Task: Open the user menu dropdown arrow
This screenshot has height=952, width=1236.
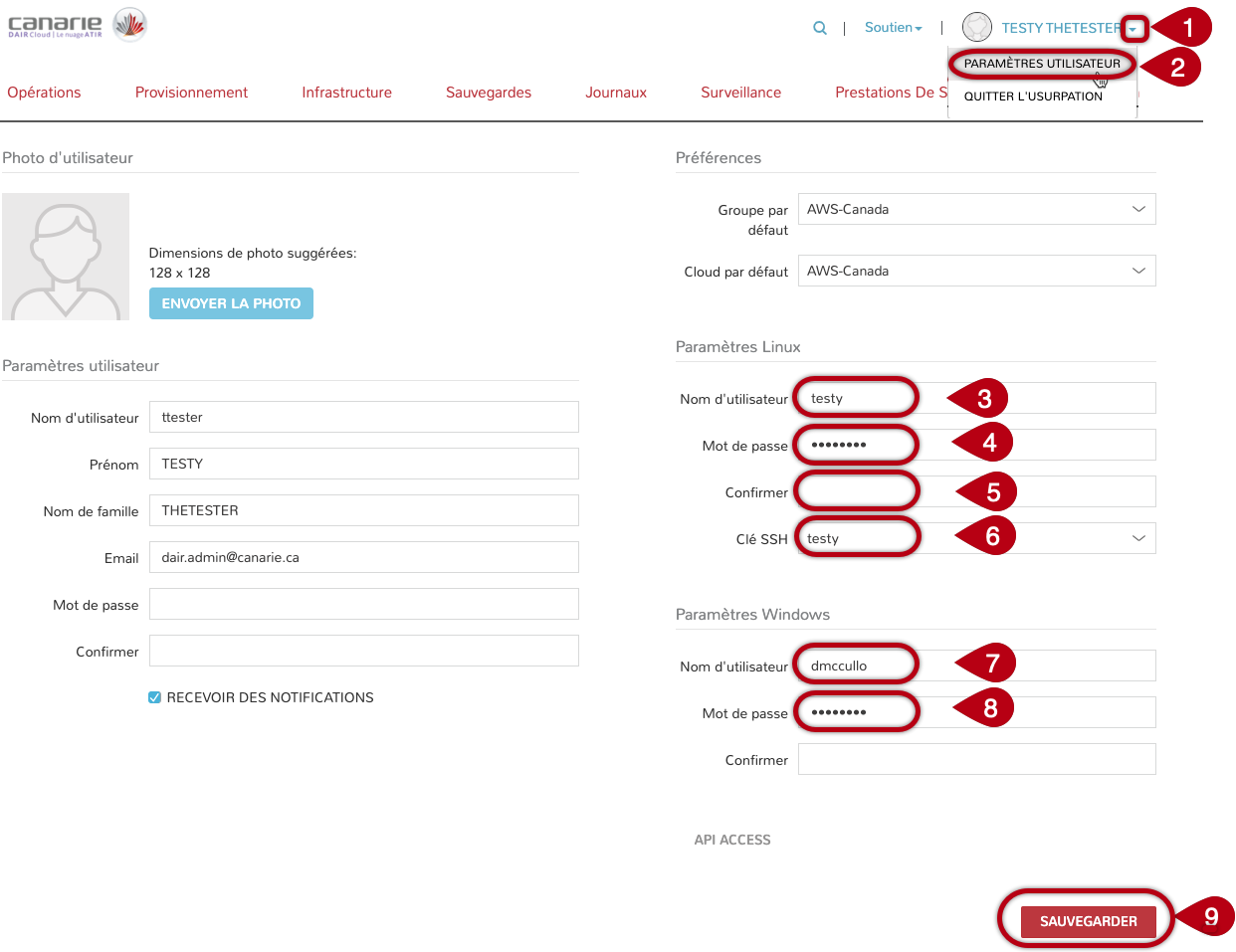Action: pyautogui.click(x=1133, y=29)
